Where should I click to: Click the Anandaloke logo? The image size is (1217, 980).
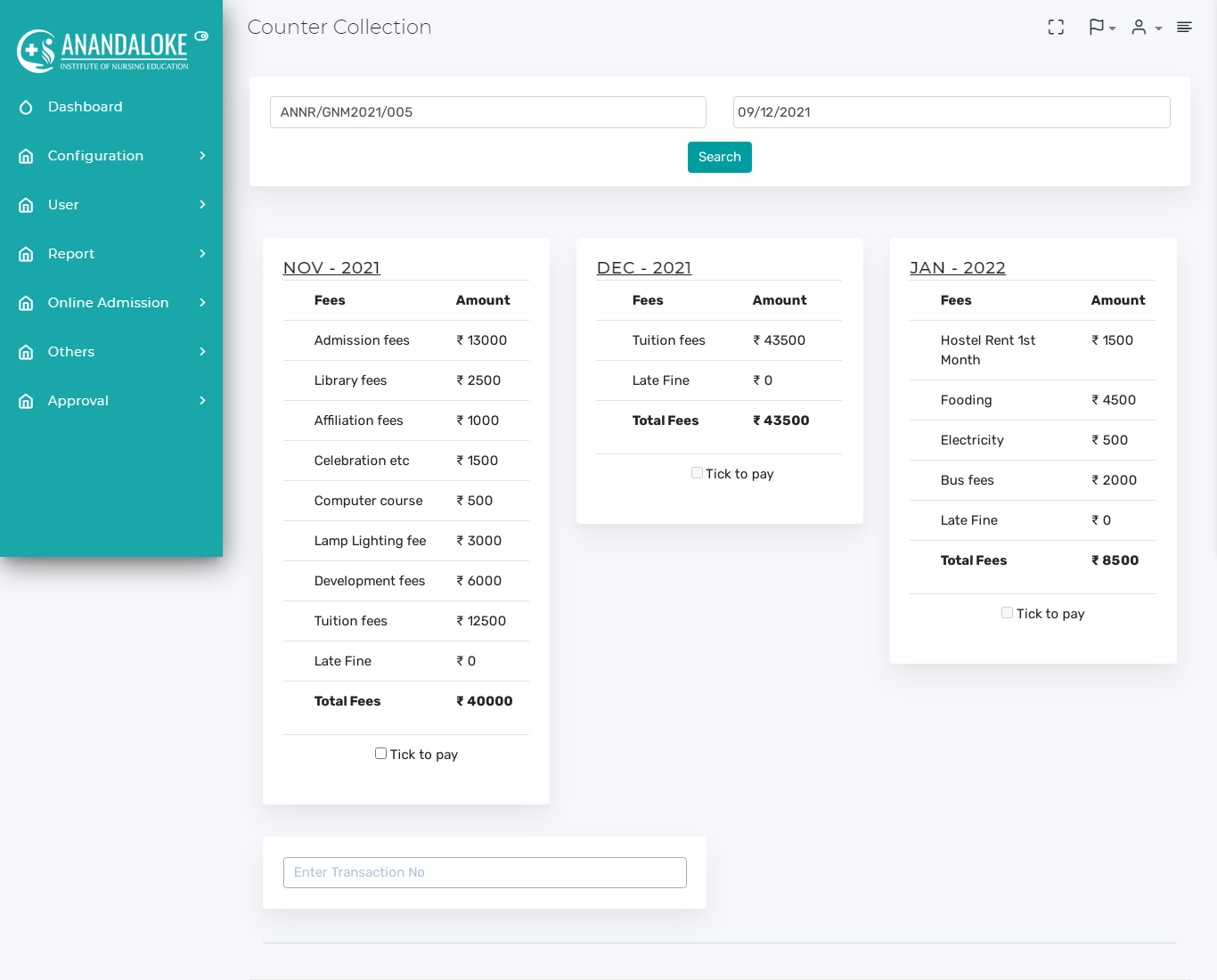pos(102,51)
